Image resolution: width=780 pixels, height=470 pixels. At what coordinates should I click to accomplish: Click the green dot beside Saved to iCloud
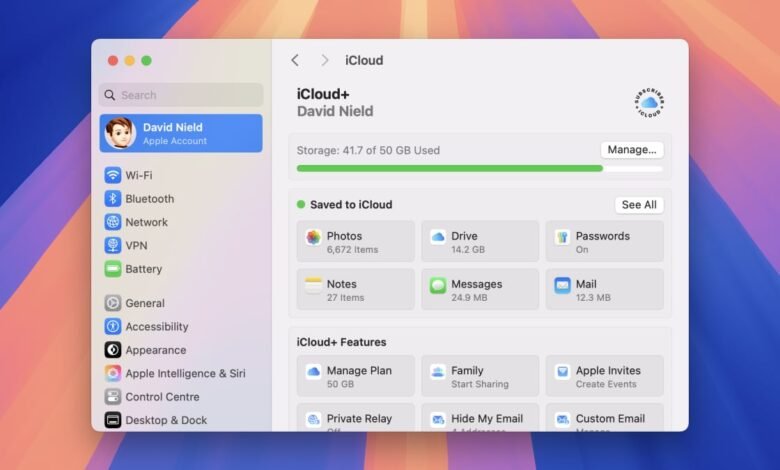[301, 204]
